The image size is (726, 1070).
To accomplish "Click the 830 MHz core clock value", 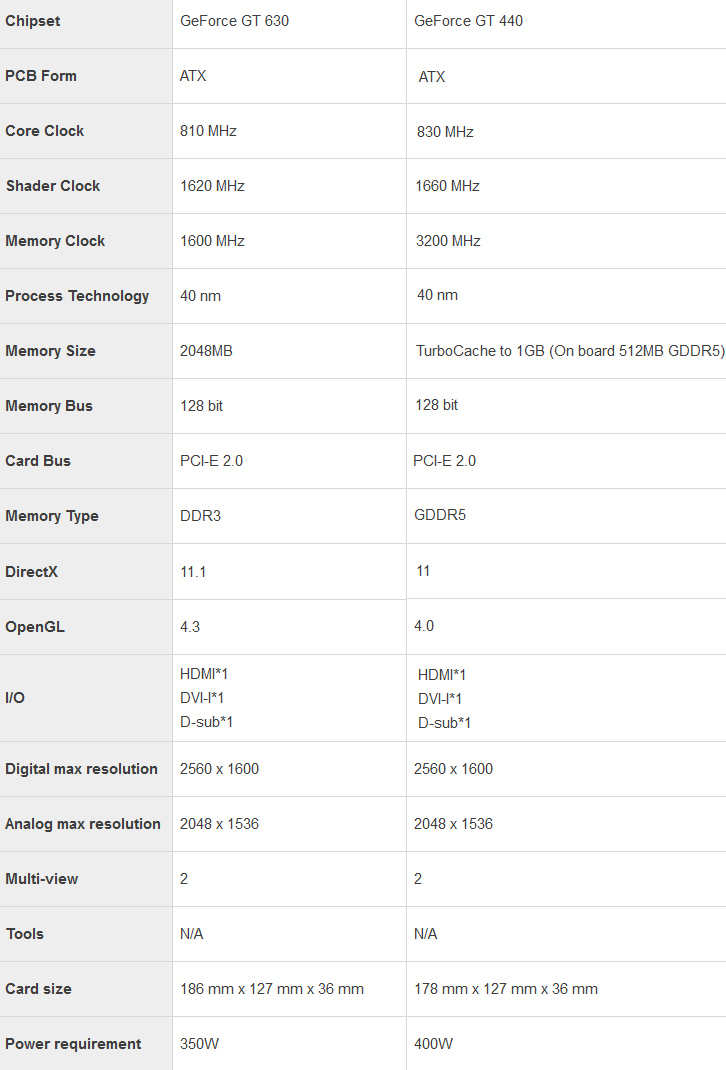I will tap(445, 132).
